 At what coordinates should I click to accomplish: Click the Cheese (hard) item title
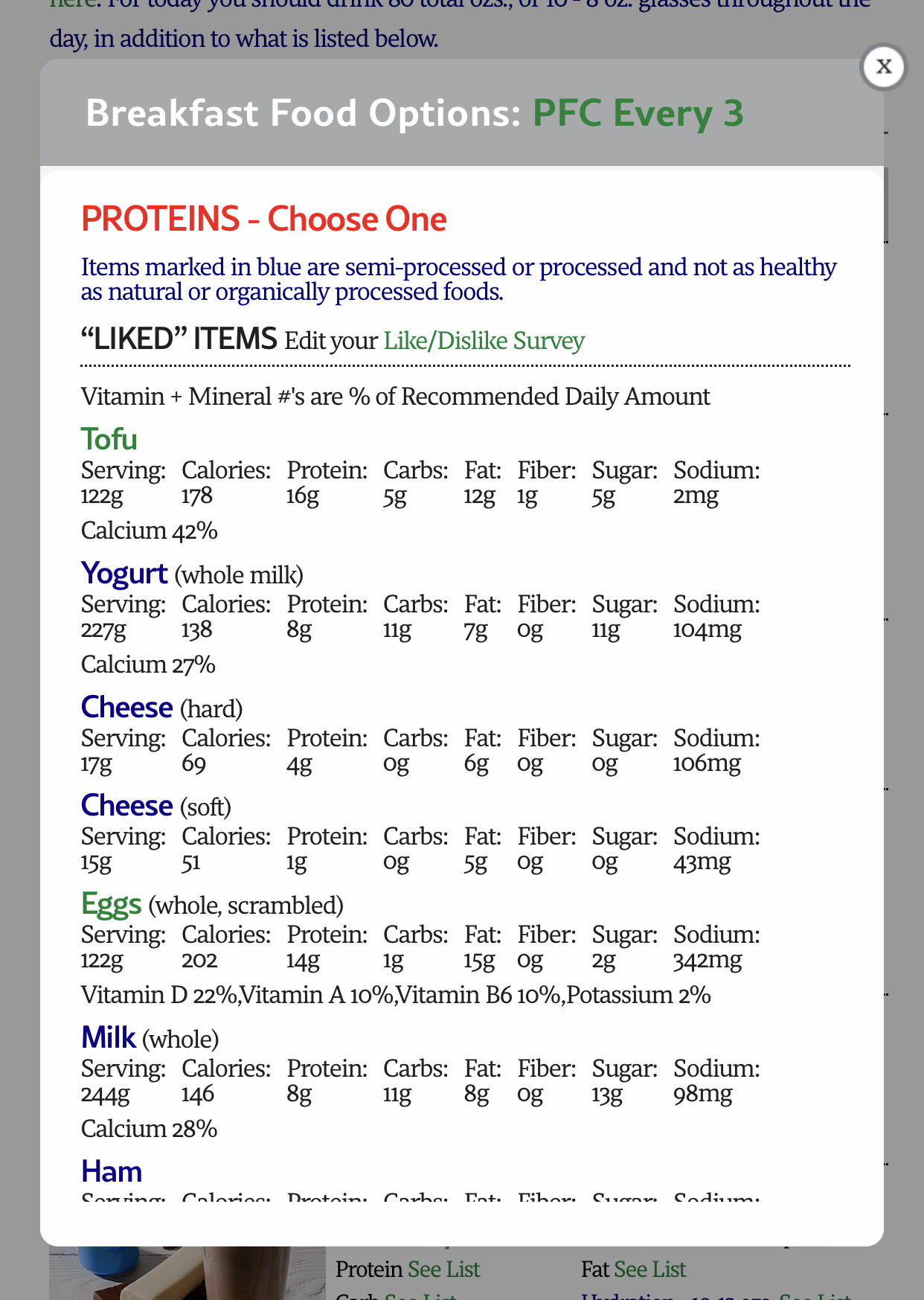[x=127, y=708]
